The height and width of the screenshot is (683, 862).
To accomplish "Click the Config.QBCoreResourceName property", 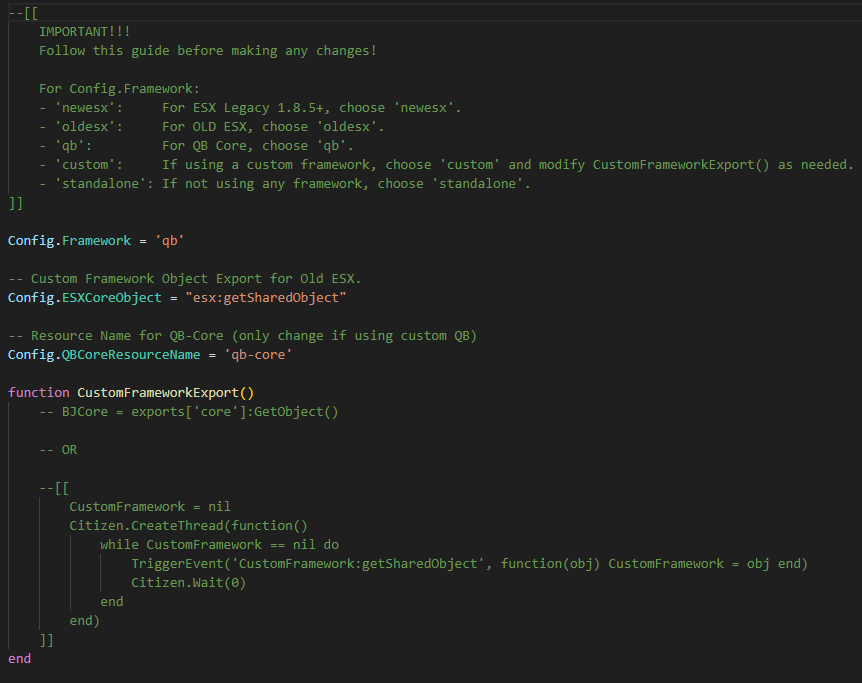I will (104, 355).
